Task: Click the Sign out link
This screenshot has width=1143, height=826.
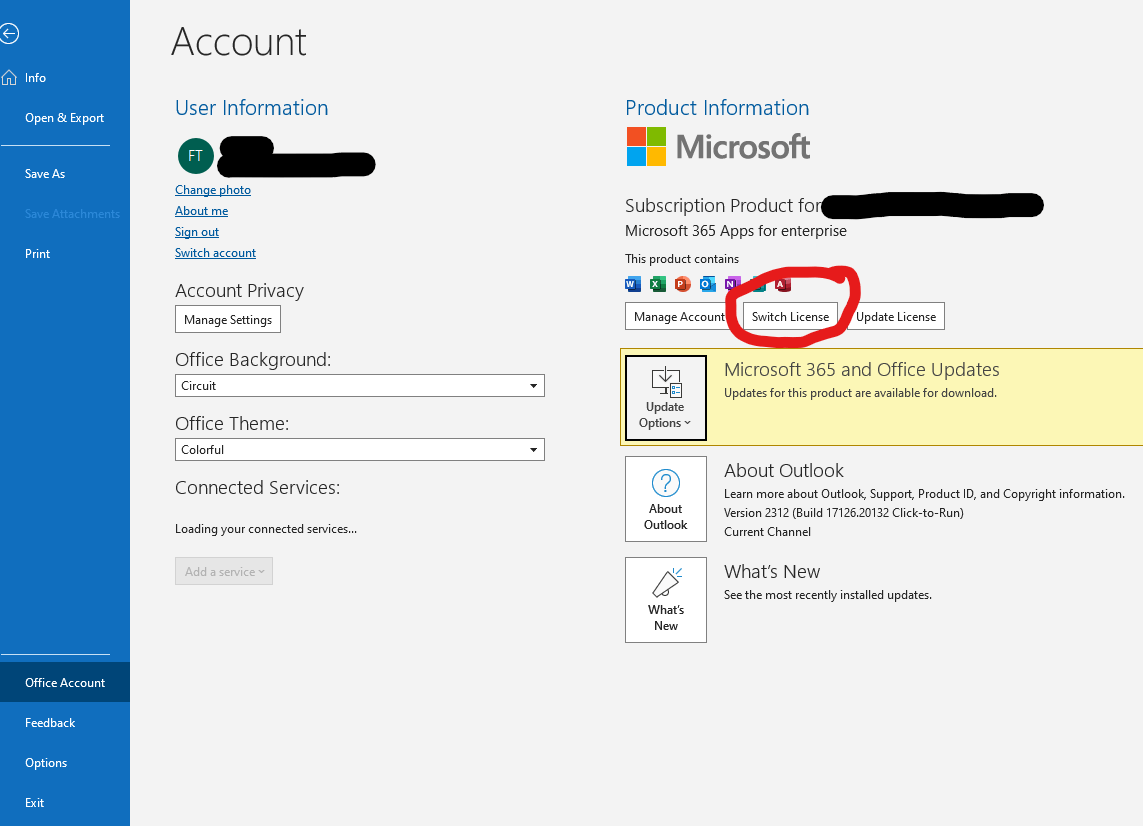Action: (x=197, y=231)
